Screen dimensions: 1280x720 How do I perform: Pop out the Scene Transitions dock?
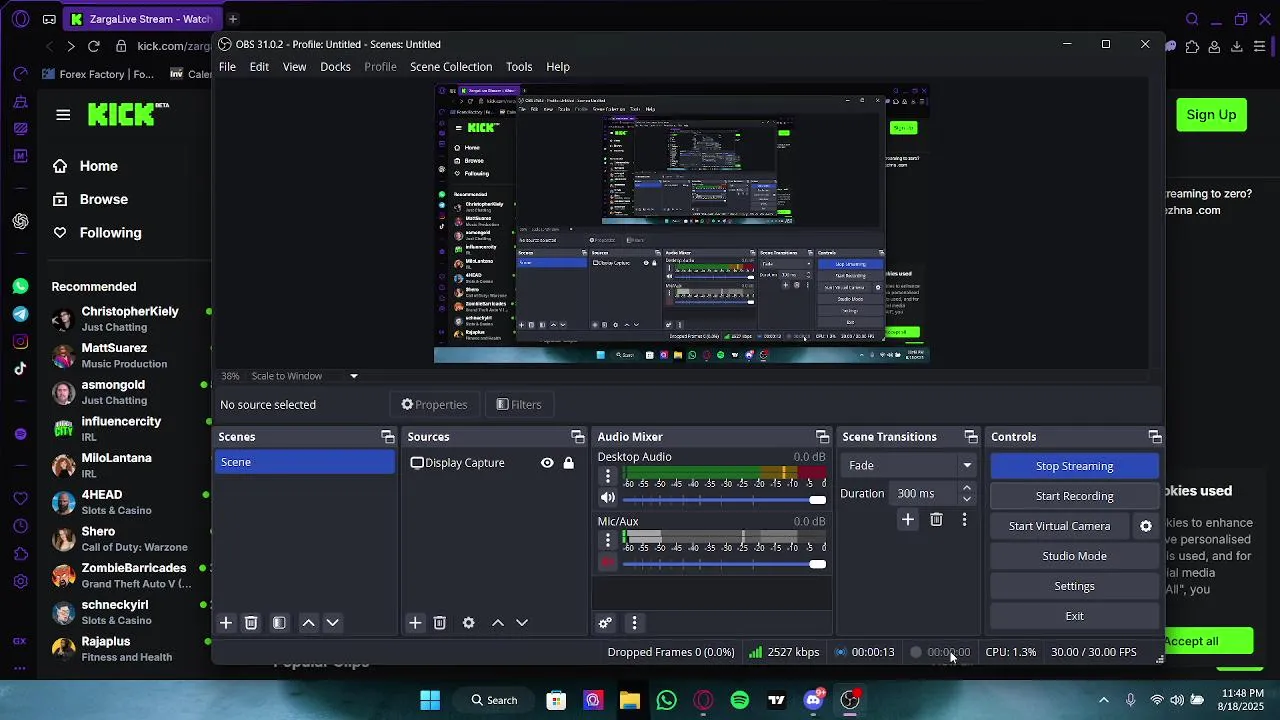[971, 437]
